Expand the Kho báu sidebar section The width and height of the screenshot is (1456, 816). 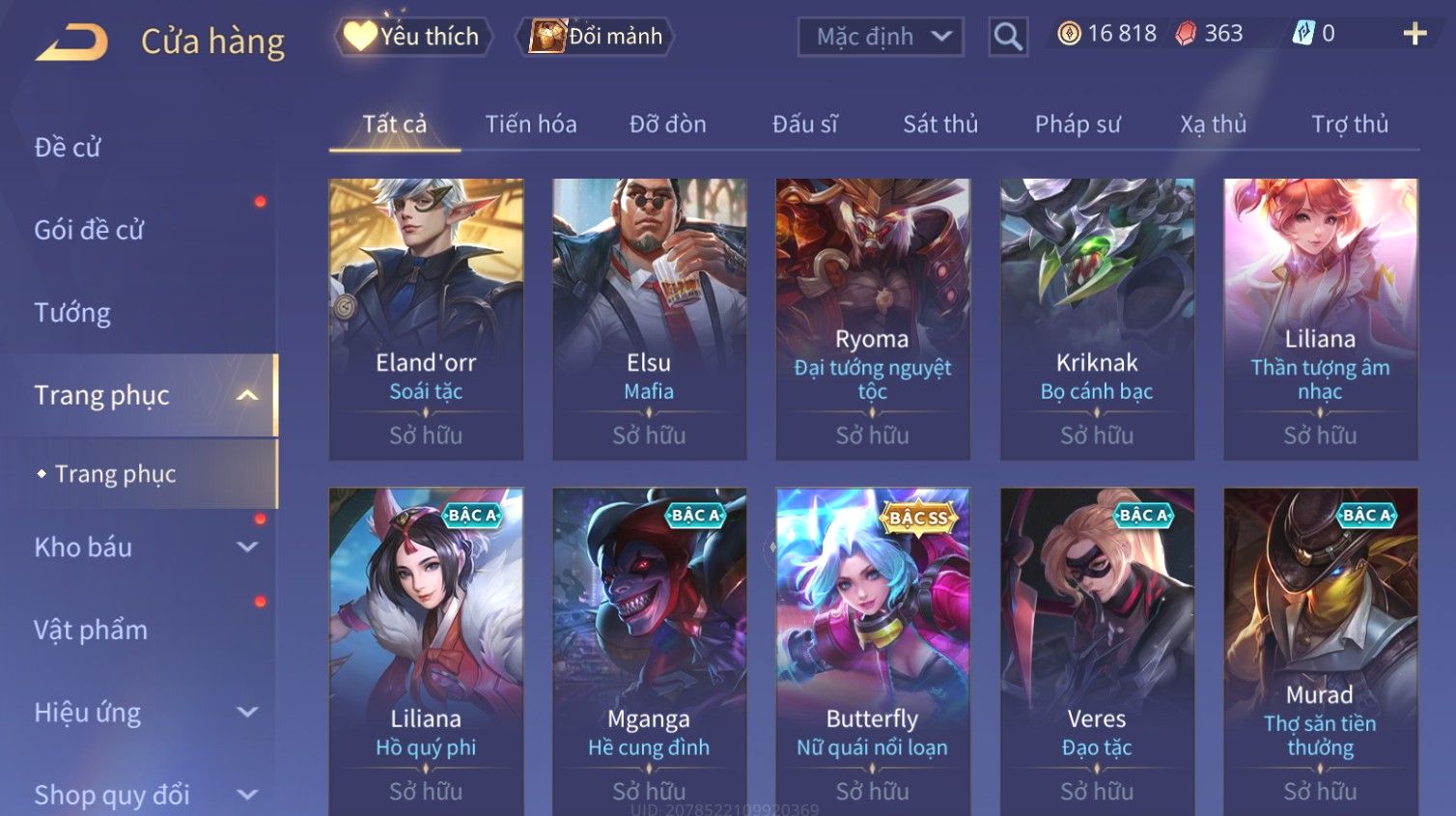tap(247, 547)
